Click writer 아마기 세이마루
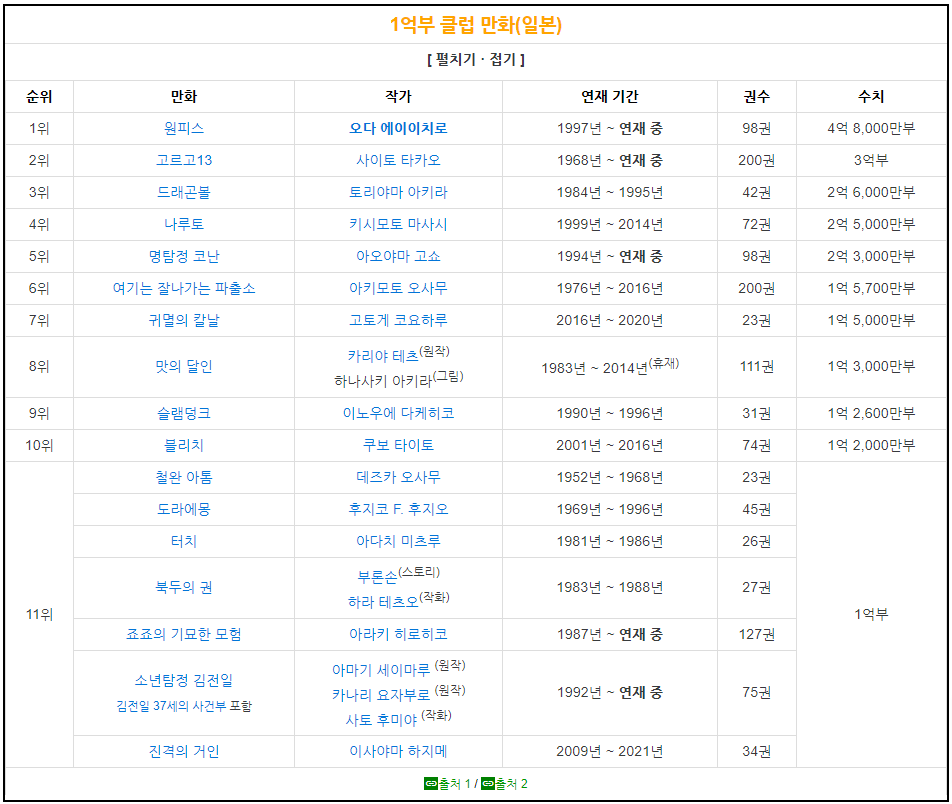Viewport: 952px width, 804px height. point(381,670)
